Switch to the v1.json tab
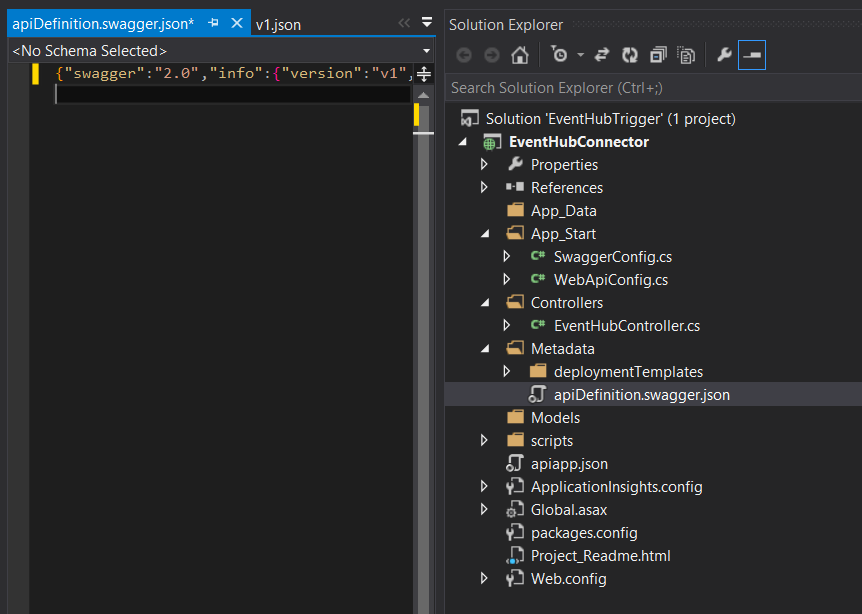 click(x=278, y=24)
